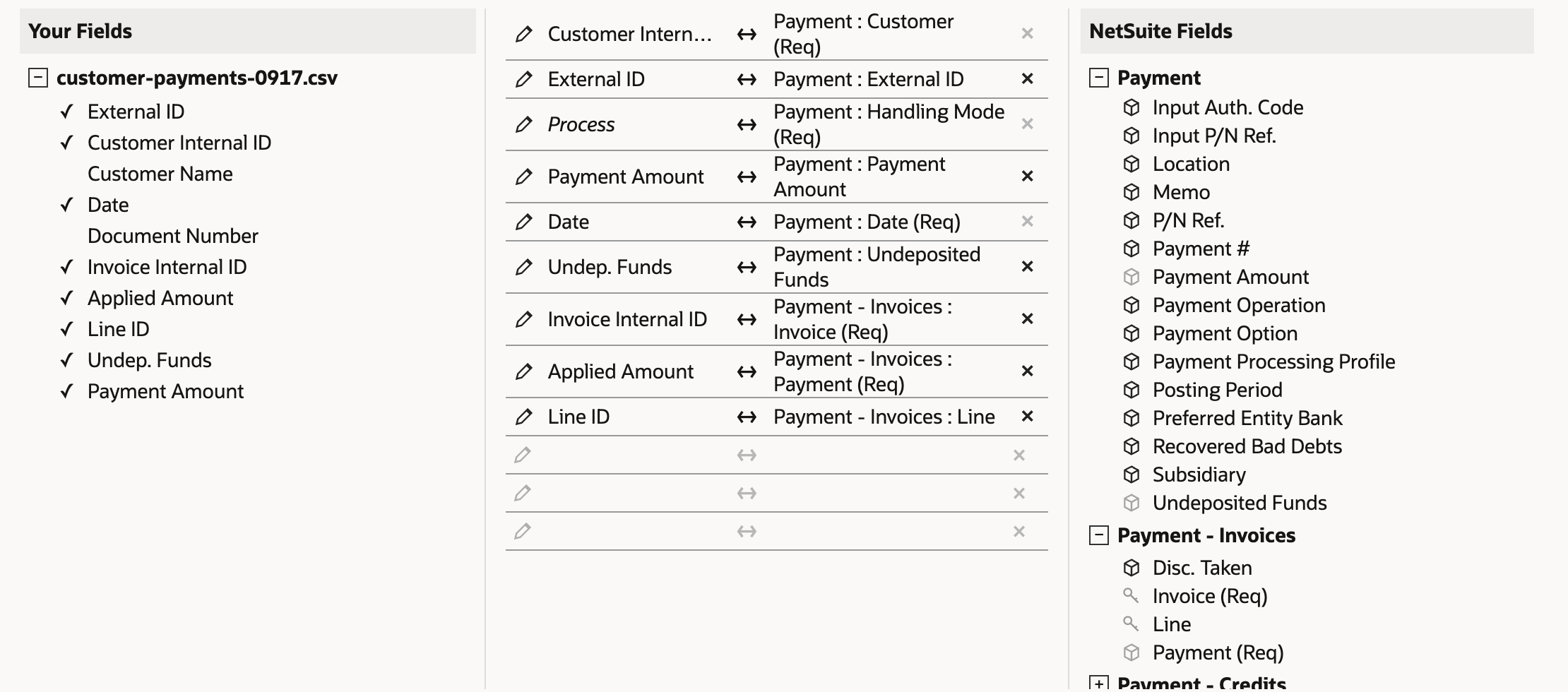The width and height of the screenshot is (1568, 692).
Task: Click the first empty mapping row's pencil
Action: click(x=523, y=455)
